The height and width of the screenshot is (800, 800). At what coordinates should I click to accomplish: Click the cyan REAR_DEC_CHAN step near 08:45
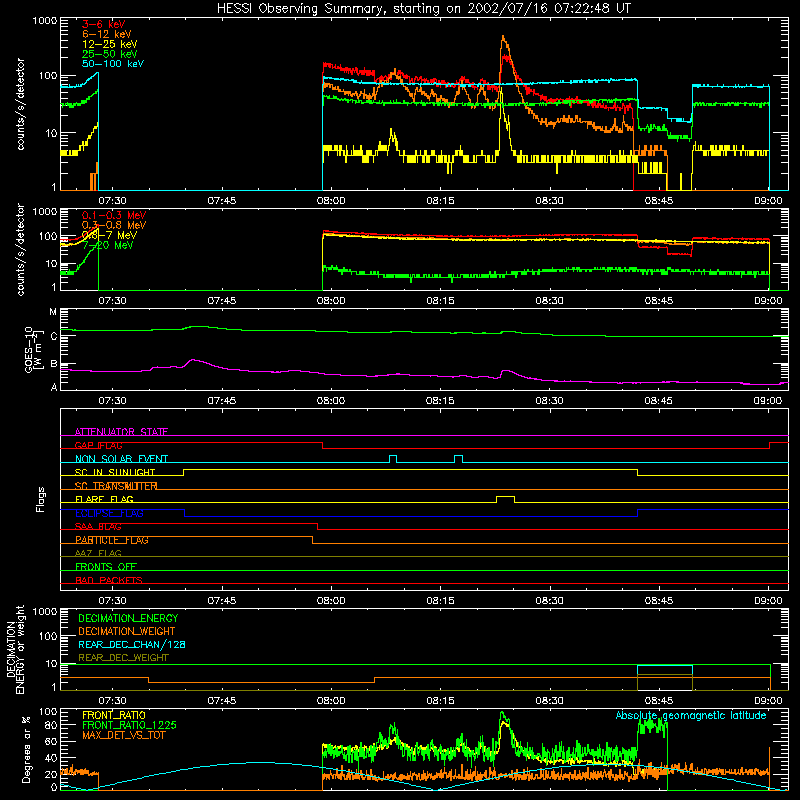665,666
